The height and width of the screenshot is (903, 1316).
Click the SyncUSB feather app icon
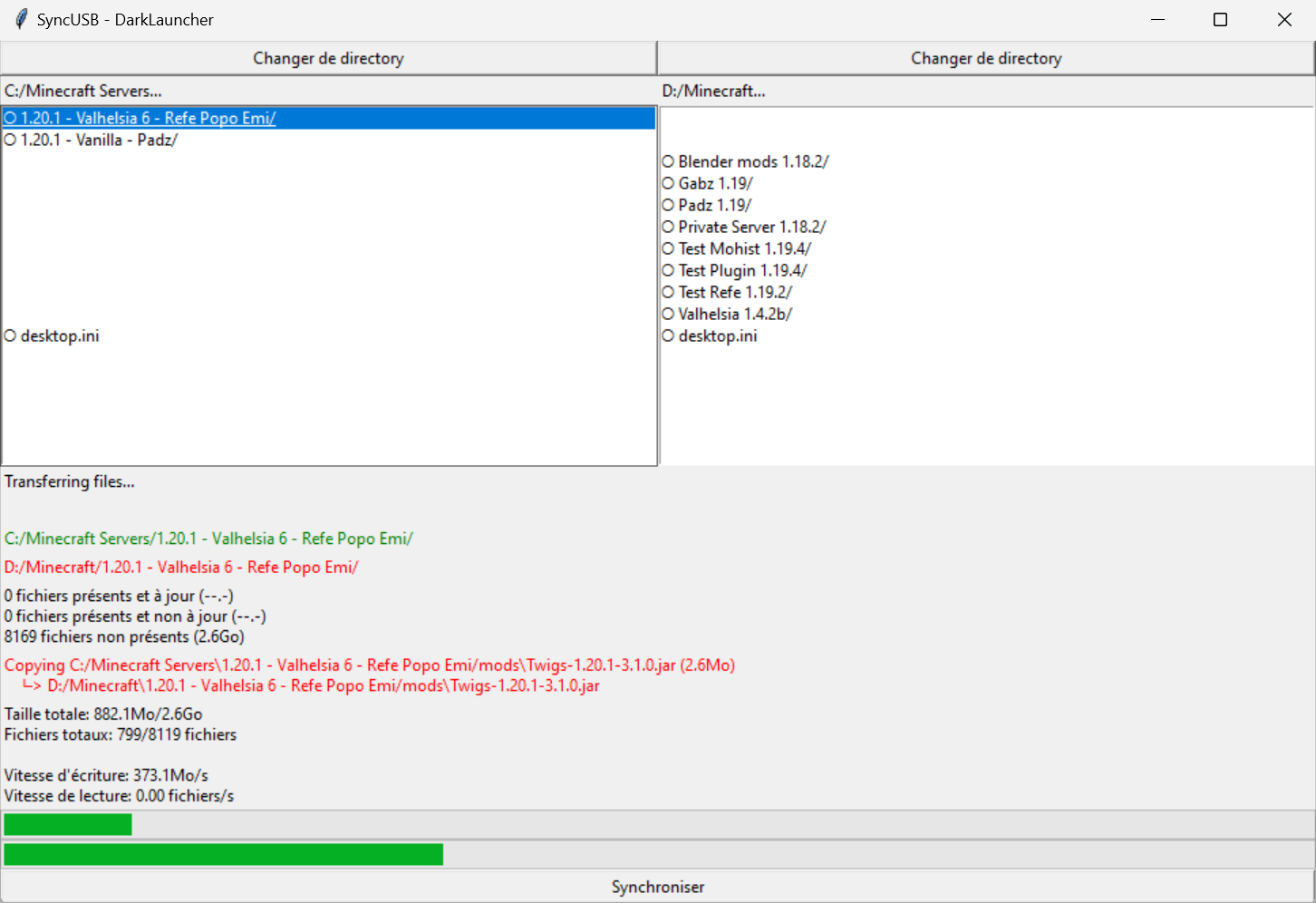(21, 19)
